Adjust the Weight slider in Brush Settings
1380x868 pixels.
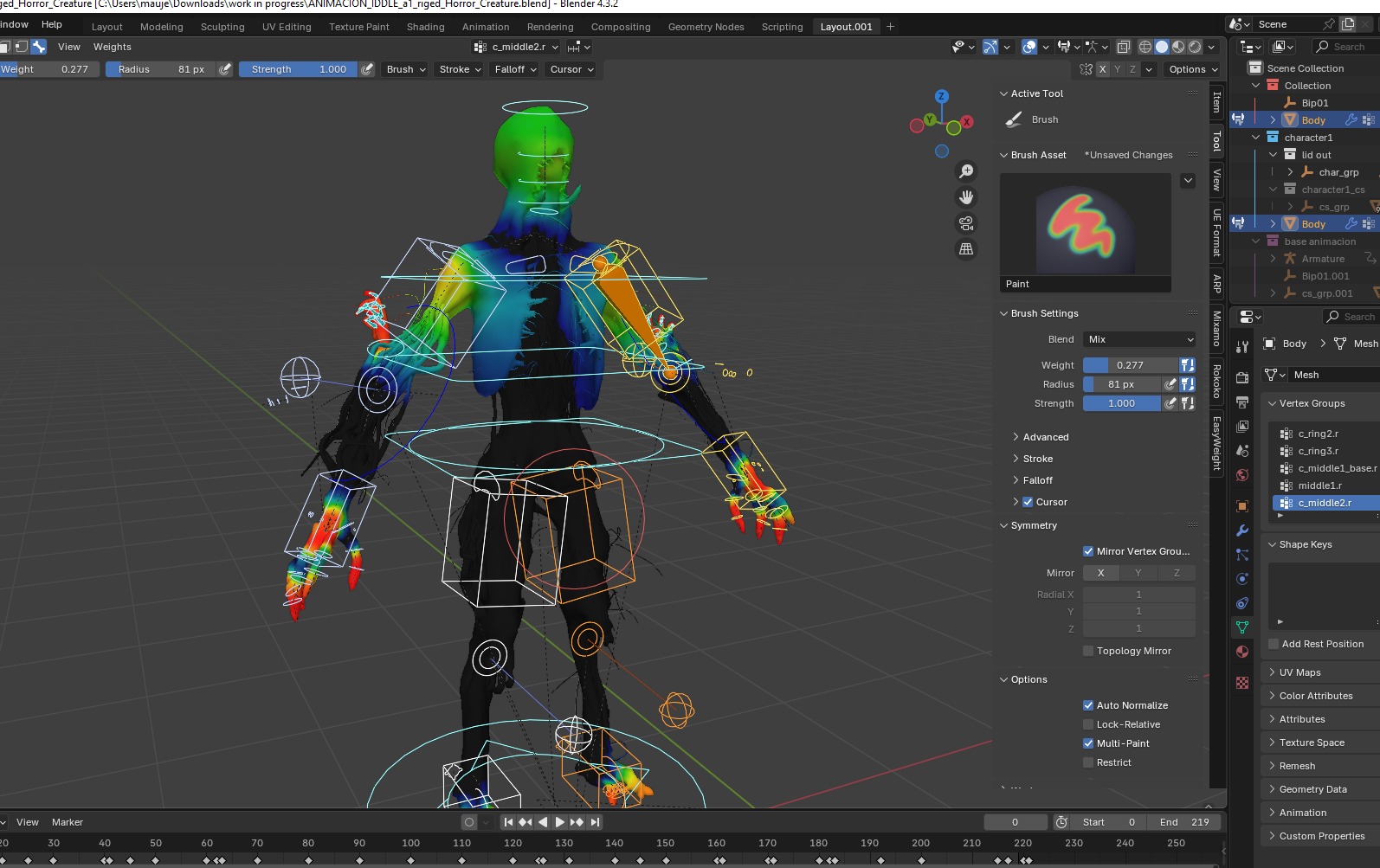[1131, 365]
